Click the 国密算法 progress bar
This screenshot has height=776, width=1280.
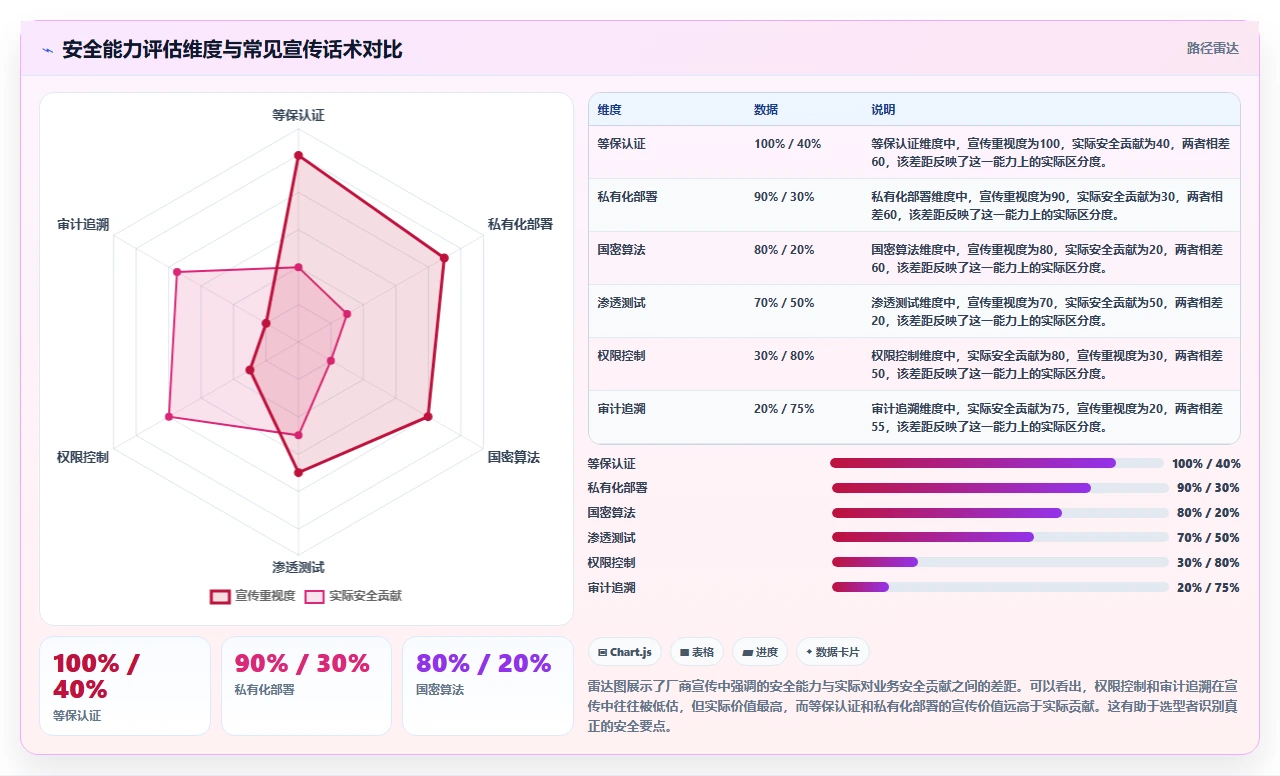pos(1000,513)
